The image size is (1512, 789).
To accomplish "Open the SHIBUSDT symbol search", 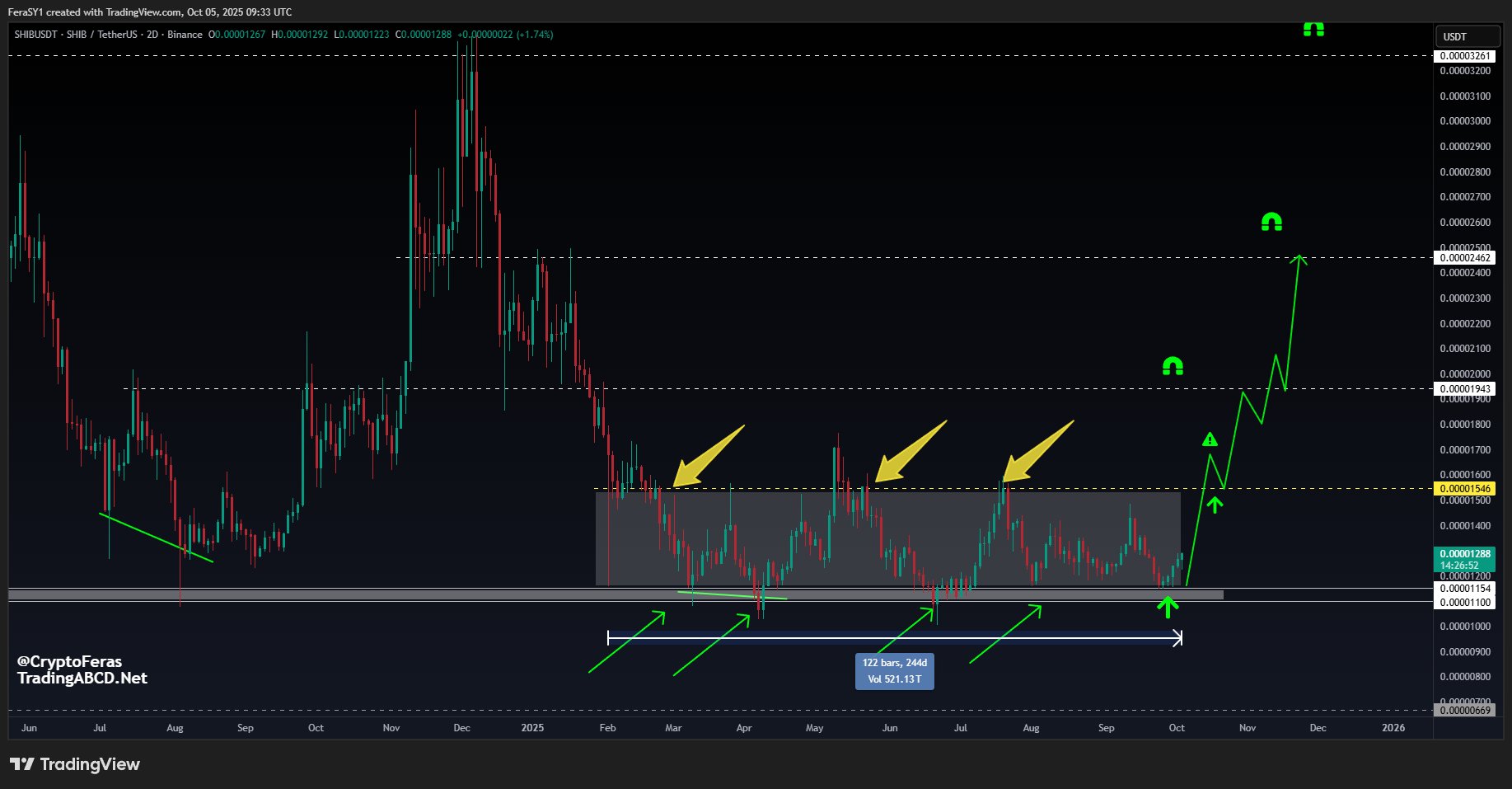I will click(36, 35).
